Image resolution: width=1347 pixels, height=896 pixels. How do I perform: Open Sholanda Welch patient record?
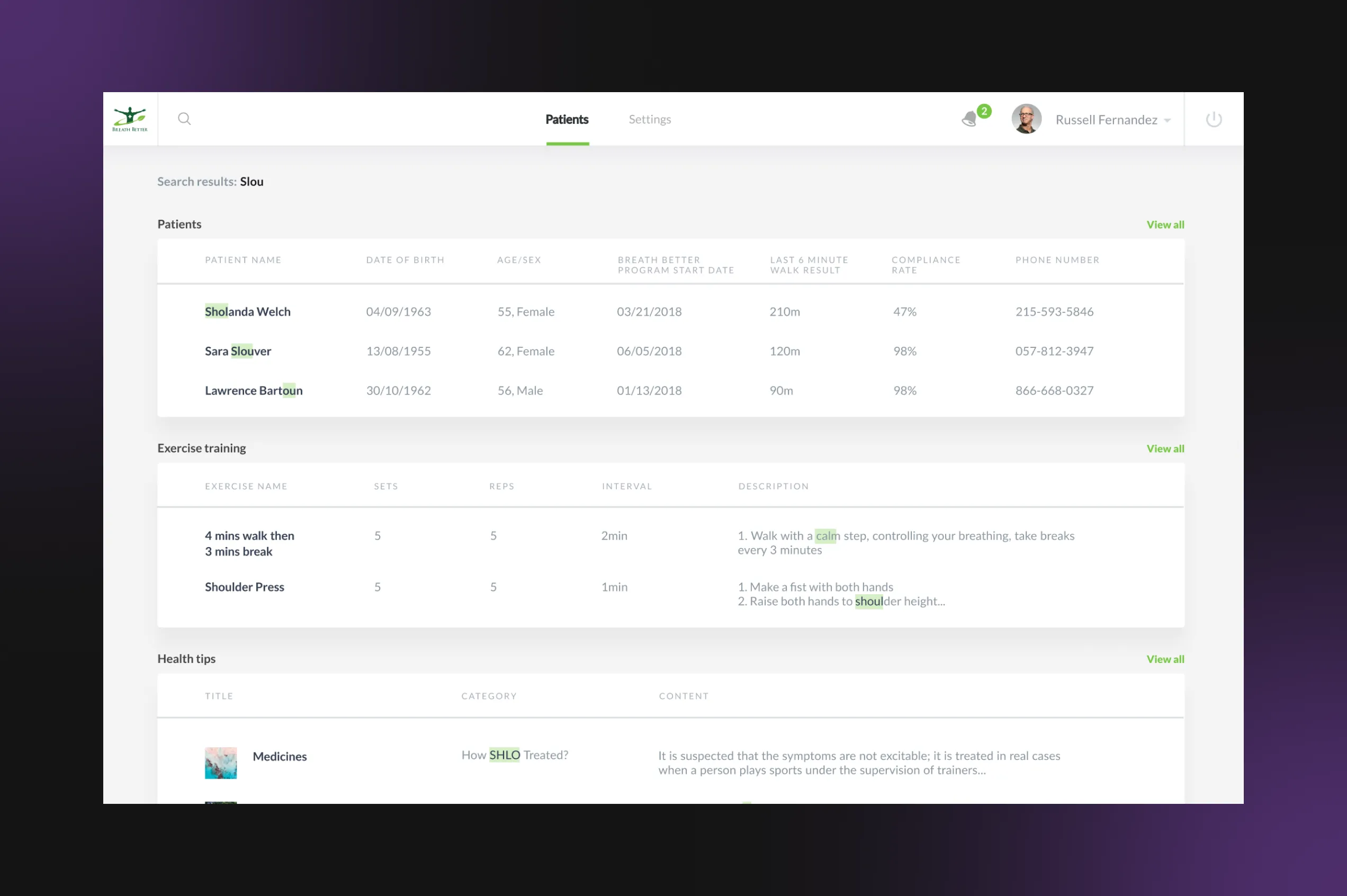pos(247,311)
